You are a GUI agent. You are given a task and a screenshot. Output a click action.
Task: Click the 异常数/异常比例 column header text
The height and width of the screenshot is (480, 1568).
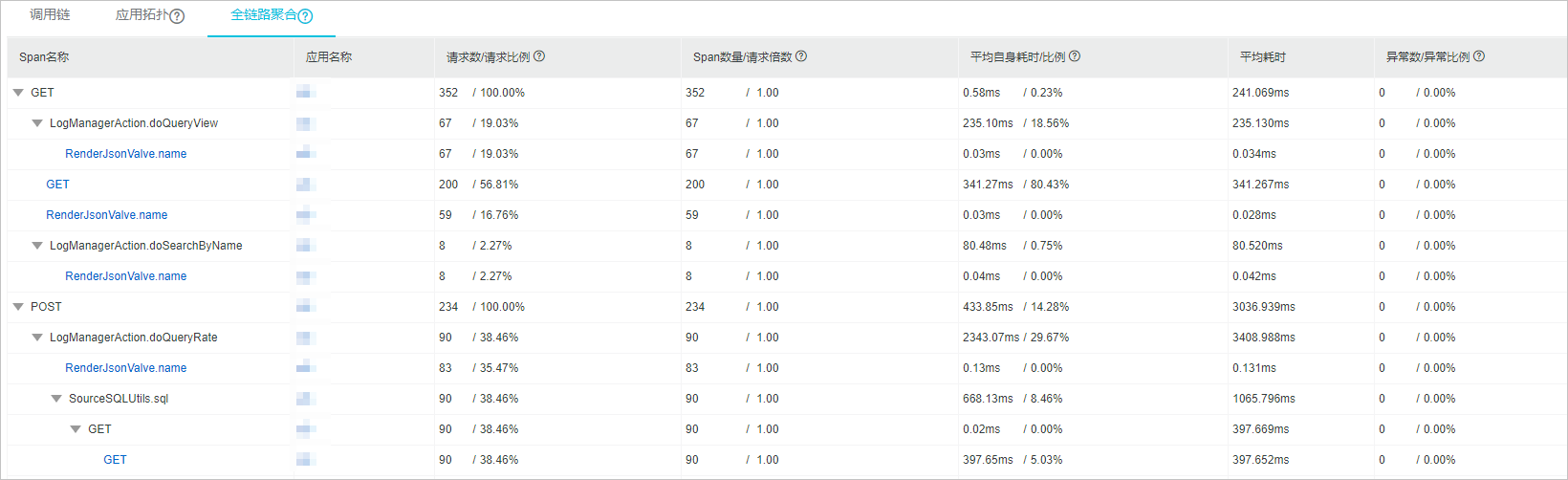pos(1427,57)
